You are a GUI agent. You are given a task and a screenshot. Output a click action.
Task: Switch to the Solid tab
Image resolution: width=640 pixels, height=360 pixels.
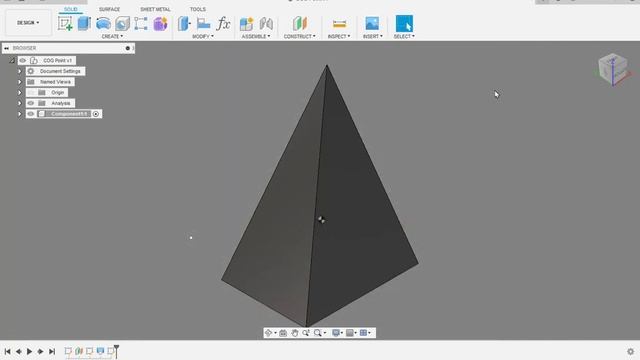point(71,9)
